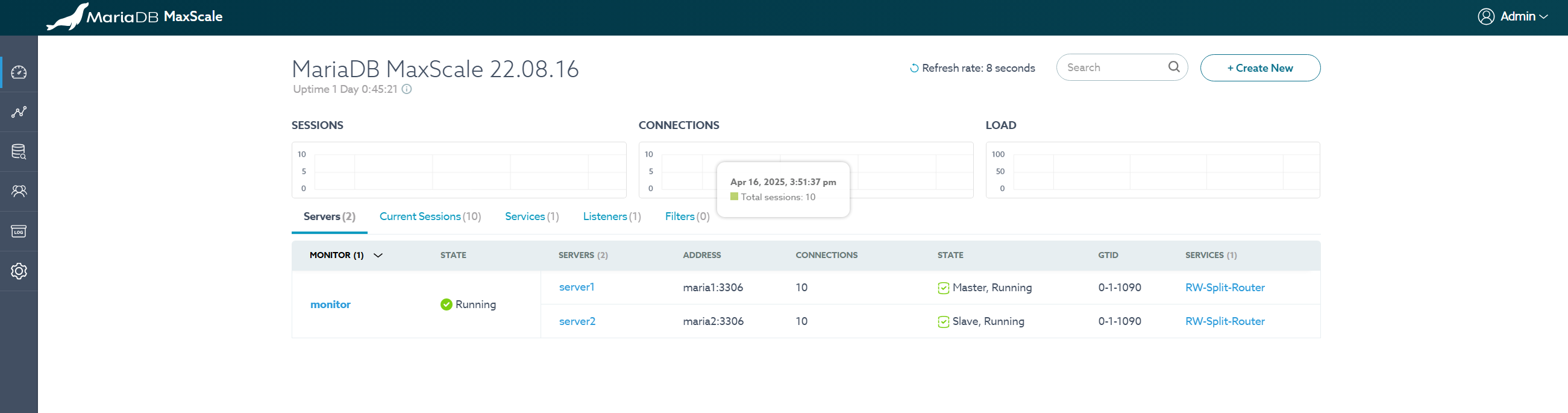Click the search magnifier icon
The width and height of the screenshot is (1568, 413).
1173,67
